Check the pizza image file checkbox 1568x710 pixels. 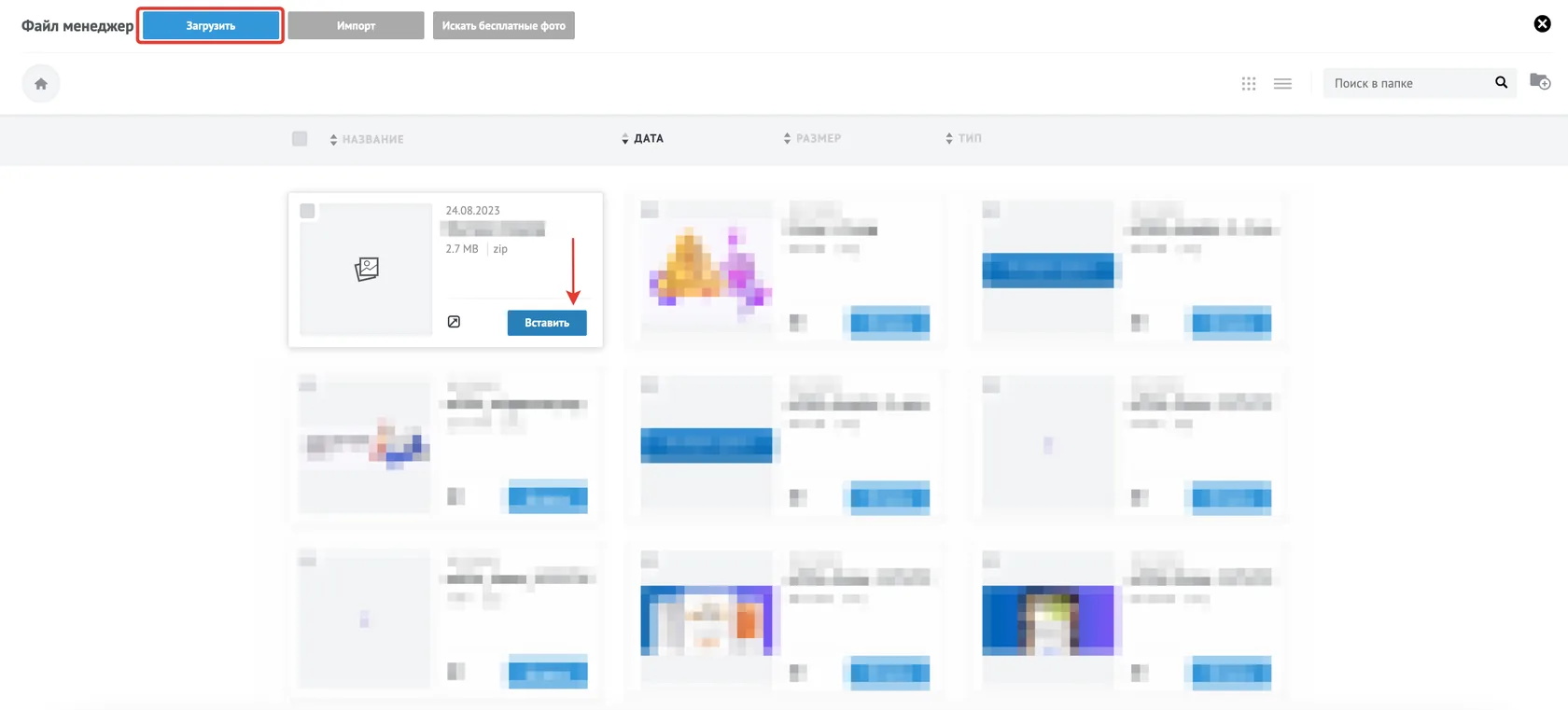650,210
